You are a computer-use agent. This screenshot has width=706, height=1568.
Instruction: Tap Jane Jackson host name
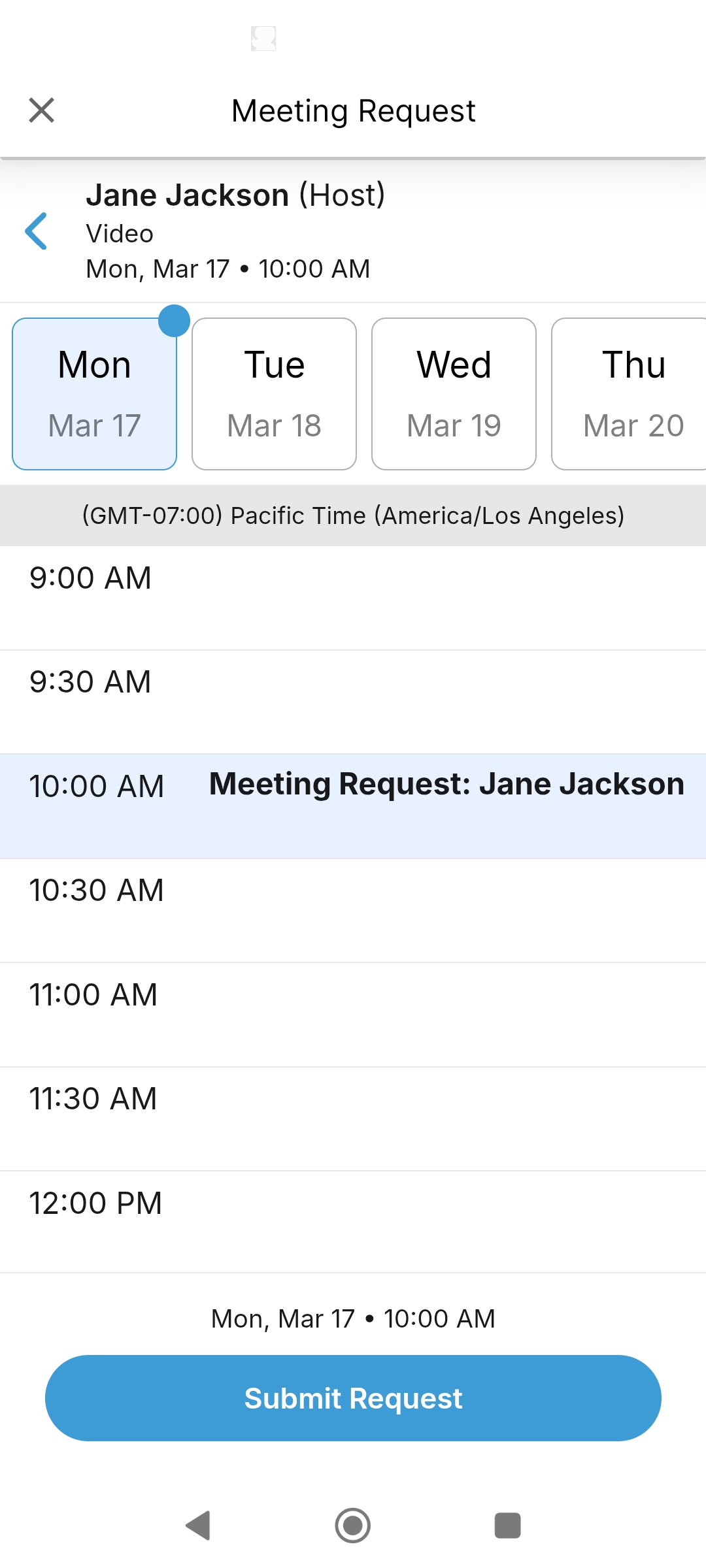188,195
